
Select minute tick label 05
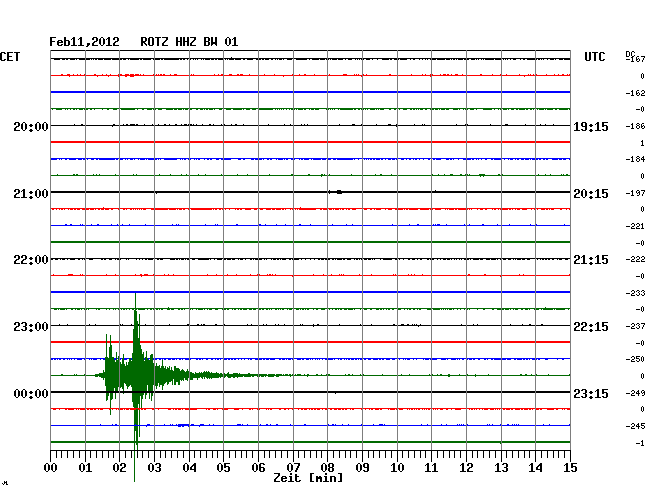pyautogui.click(x=223, y=468)
